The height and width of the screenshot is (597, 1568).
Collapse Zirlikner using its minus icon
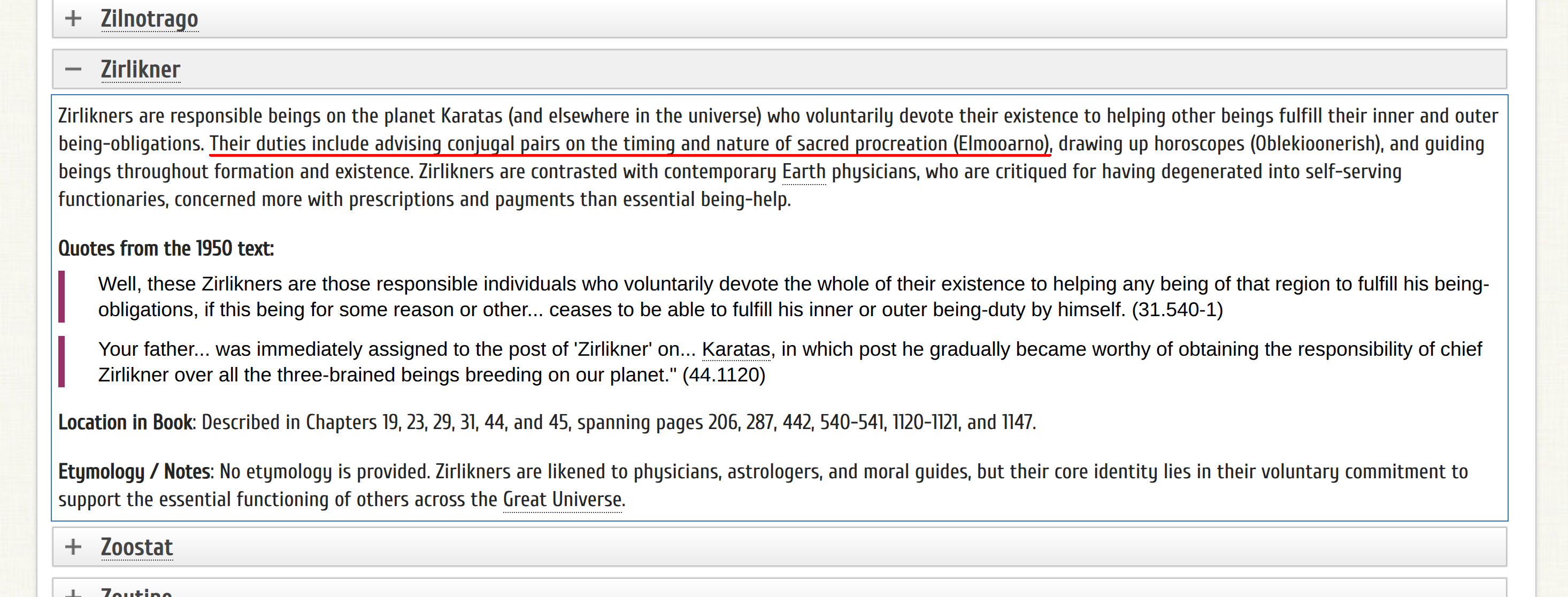click(73, 70)
